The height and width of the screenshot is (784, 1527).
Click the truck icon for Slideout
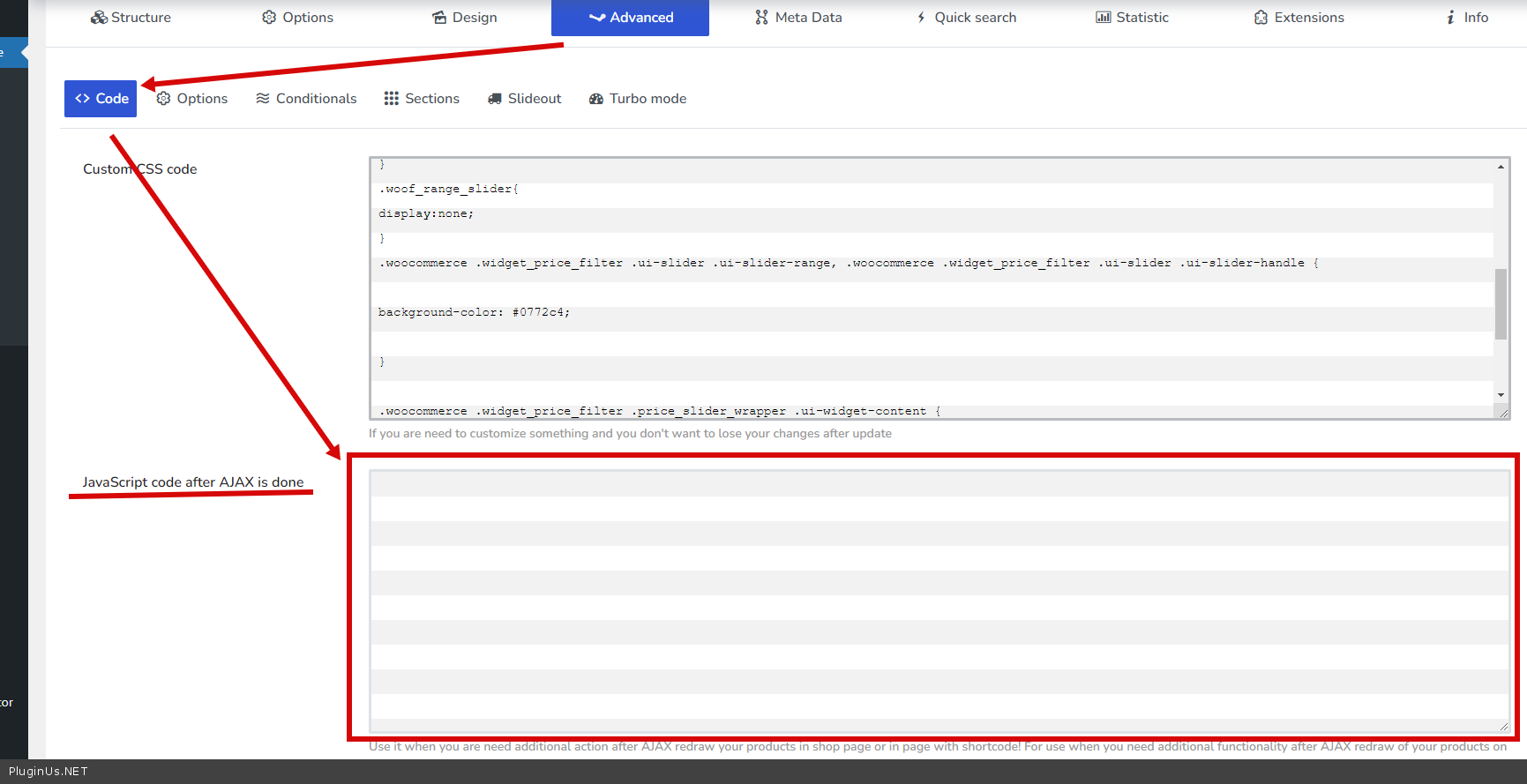pyautogui.click(x=495, y=99)
